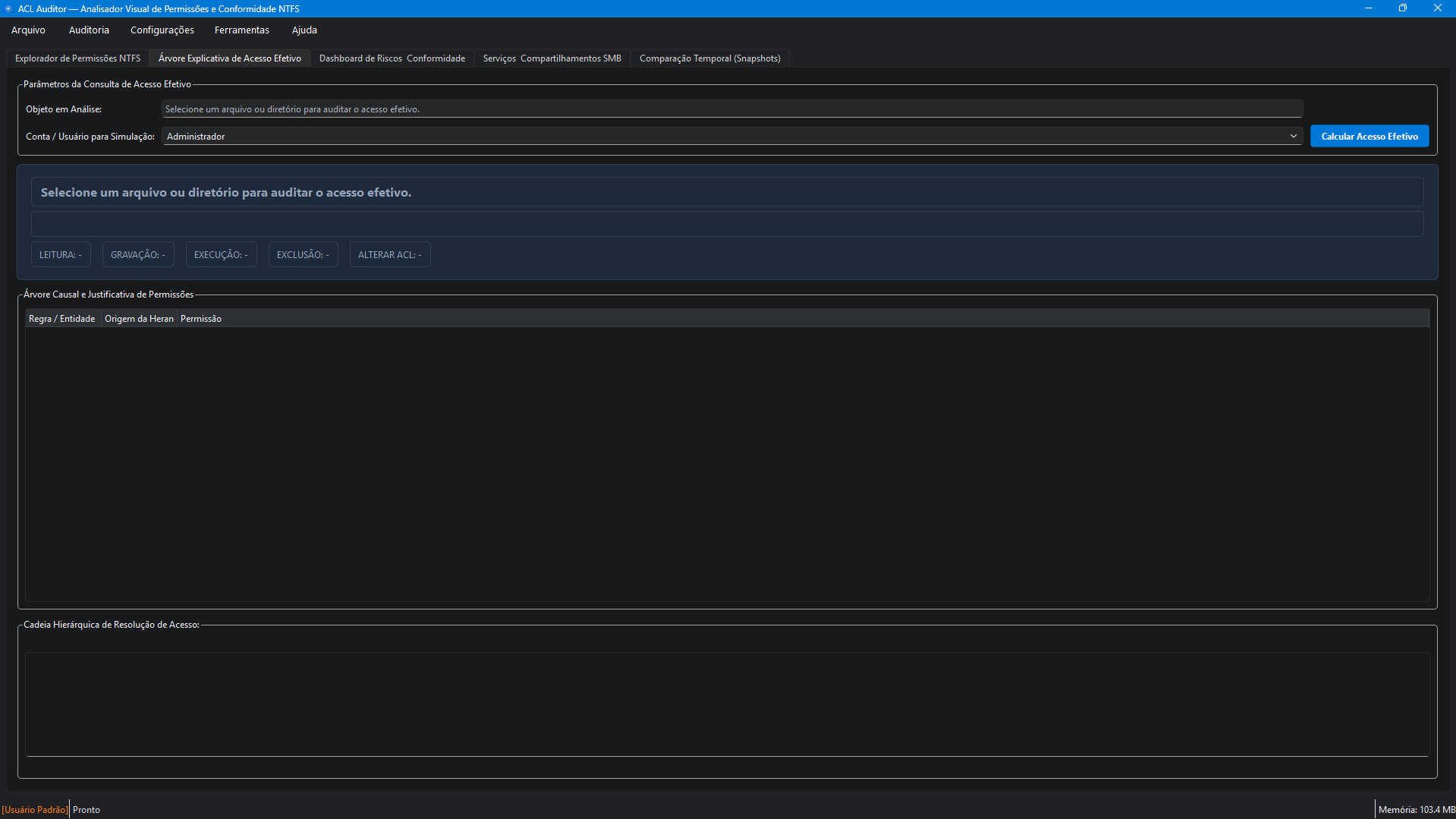
Task: Switch to Explorador de Permissões NTFS tab
Action: tap(77, 58)
